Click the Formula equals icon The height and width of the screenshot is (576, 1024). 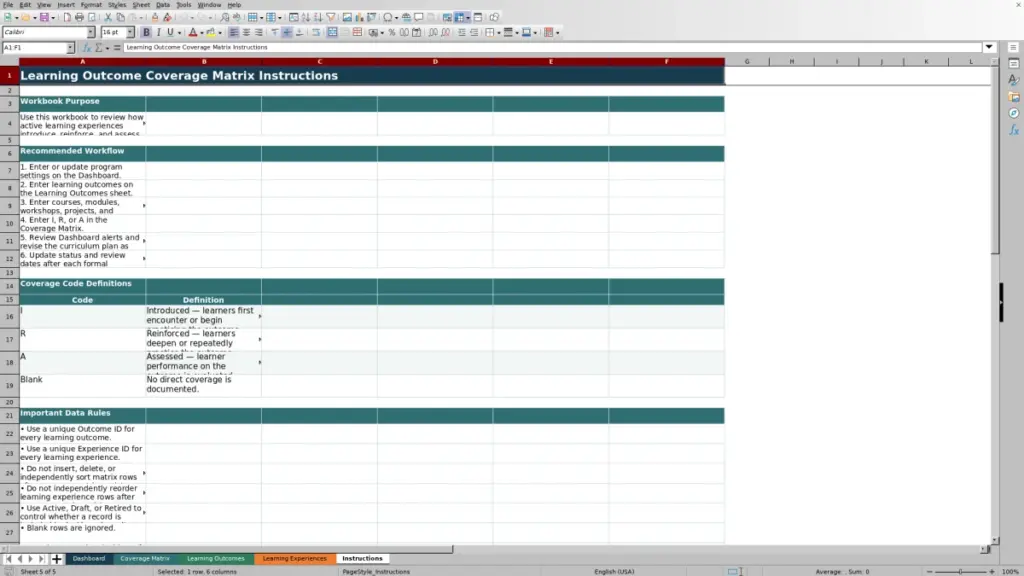(117, 48)
